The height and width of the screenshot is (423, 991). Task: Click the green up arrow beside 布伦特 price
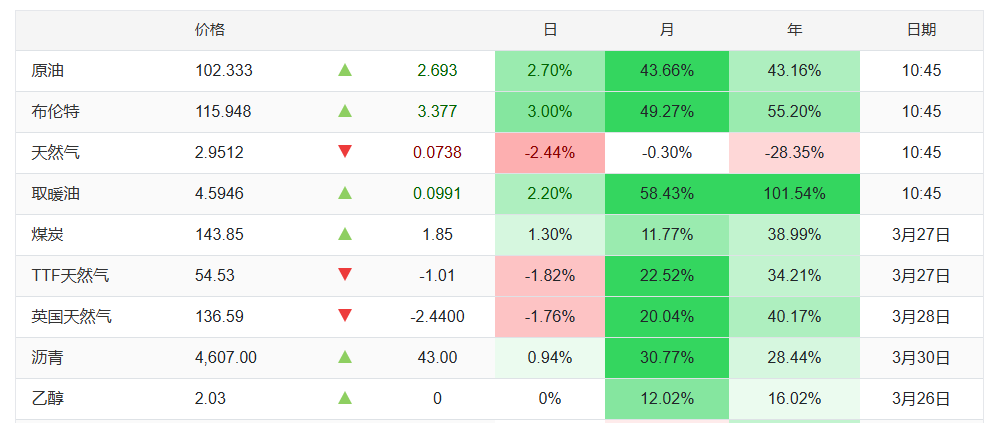coord(345,111)
